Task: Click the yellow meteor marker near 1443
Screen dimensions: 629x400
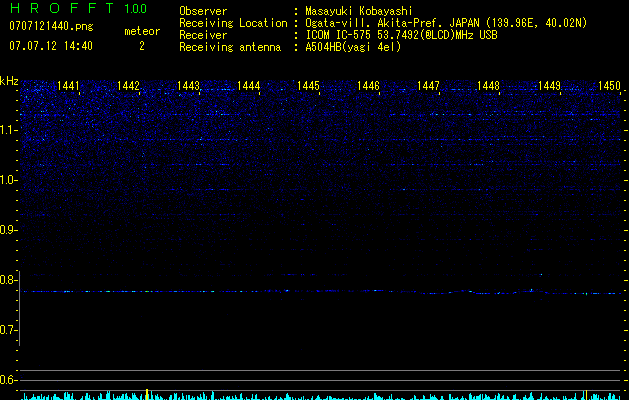Action: pos(147,394)
